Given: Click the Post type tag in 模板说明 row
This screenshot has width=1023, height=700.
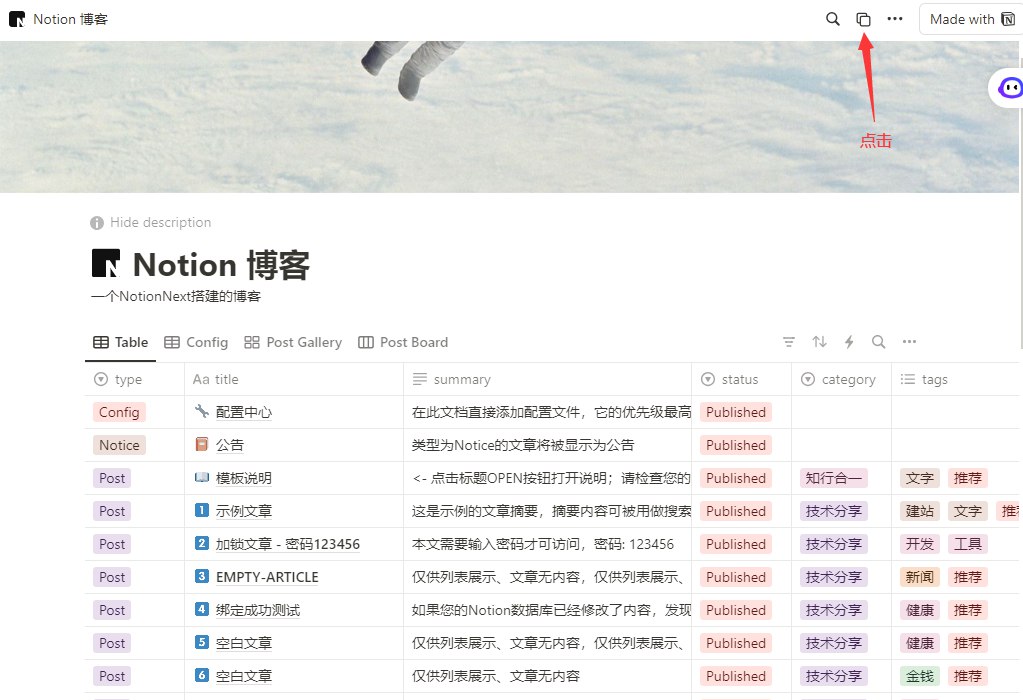Looking at the screenshot, I should [112, 478].
